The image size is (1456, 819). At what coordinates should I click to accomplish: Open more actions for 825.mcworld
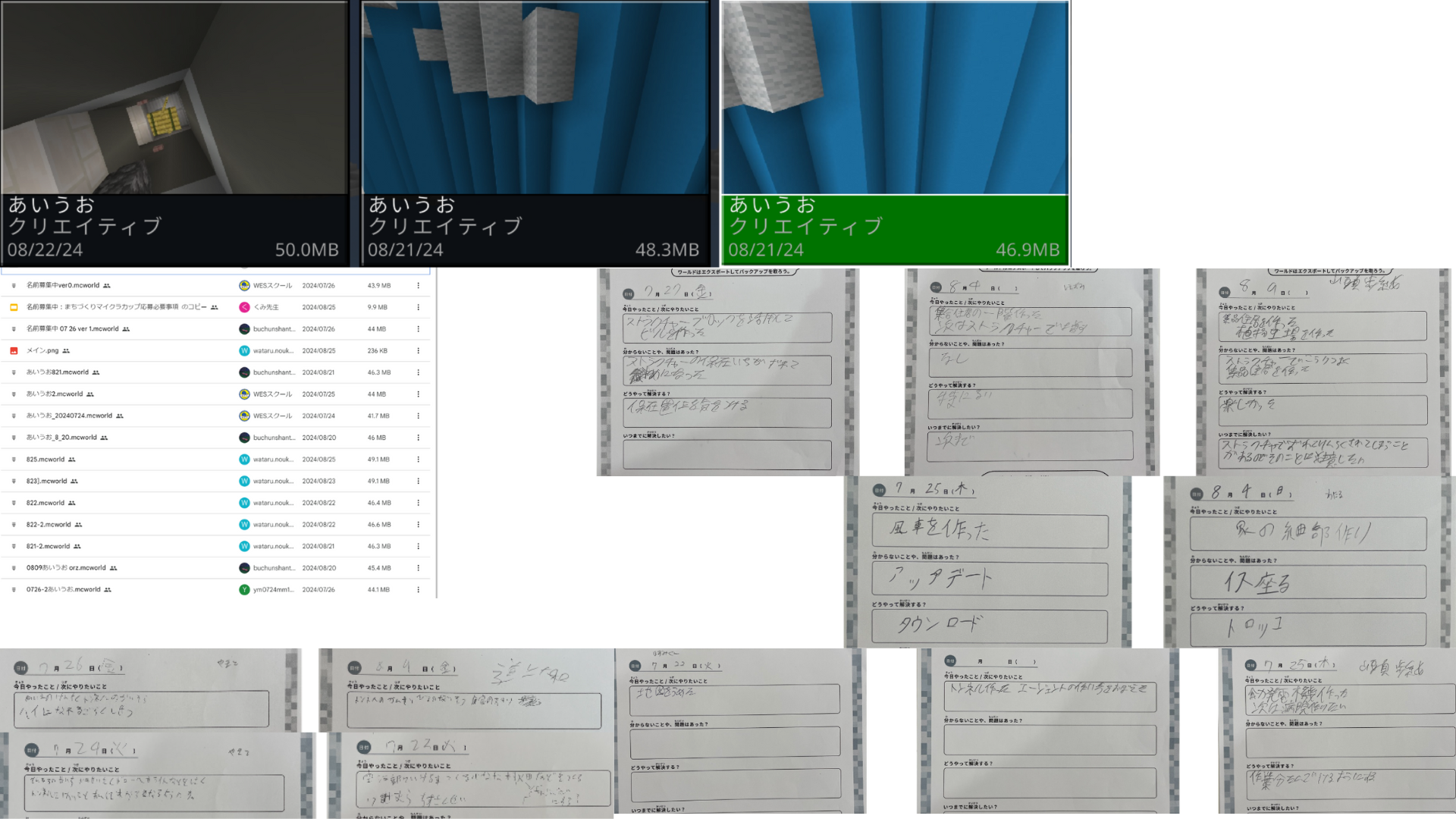coord(418,460)
